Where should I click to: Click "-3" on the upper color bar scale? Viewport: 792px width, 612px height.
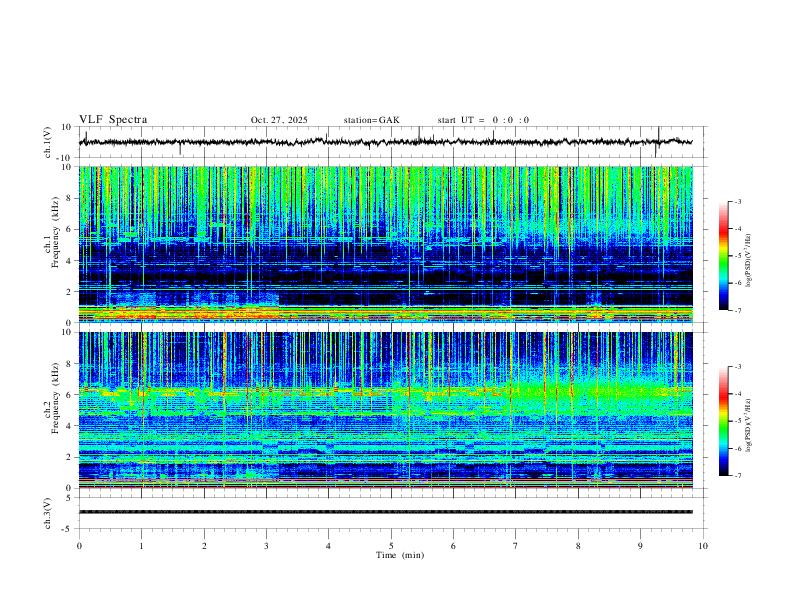coord(737,201)
